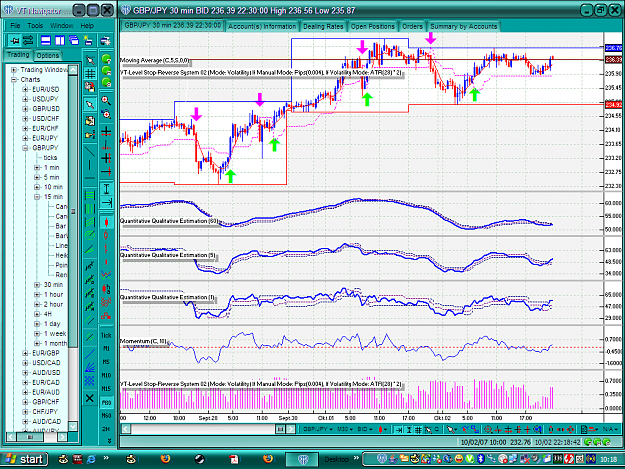The image size is (625, 469).
Task: Select the vertical green lines tool
Action: [x=90, y=209]
